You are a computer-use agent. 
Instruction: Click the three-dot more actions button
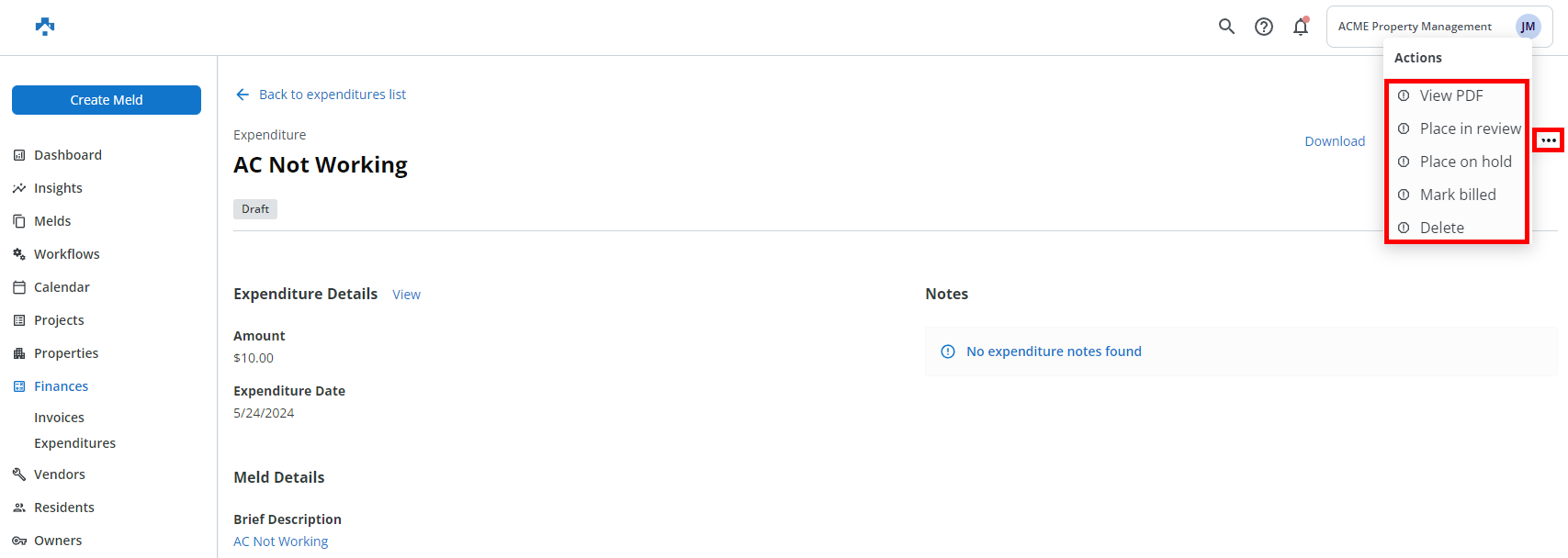[1549, 140]
